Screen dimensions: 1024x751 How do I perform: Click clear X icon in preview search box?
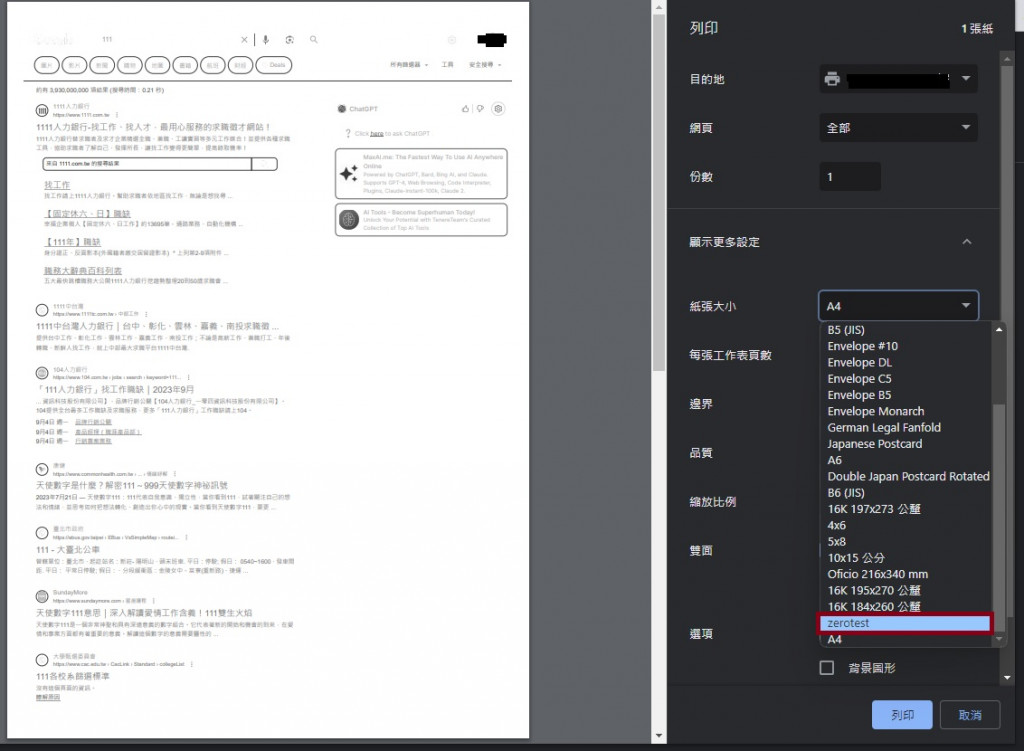(x=244, y=40)
